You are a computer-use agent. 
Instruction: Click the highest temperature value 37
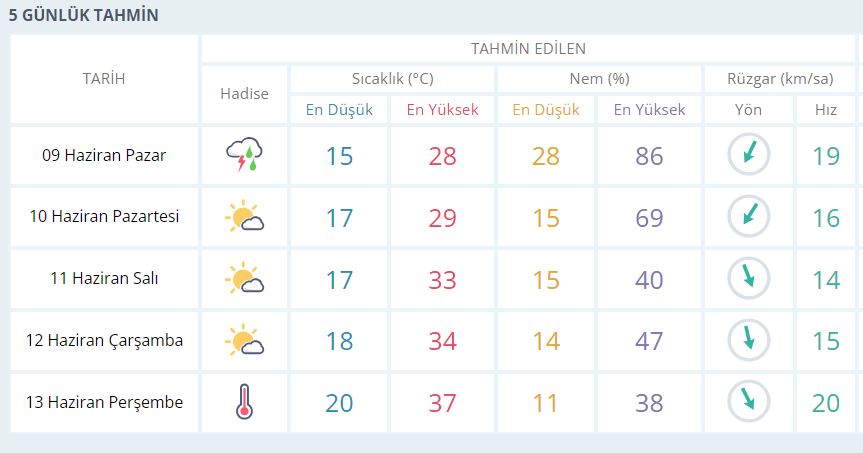coord(442,403)
